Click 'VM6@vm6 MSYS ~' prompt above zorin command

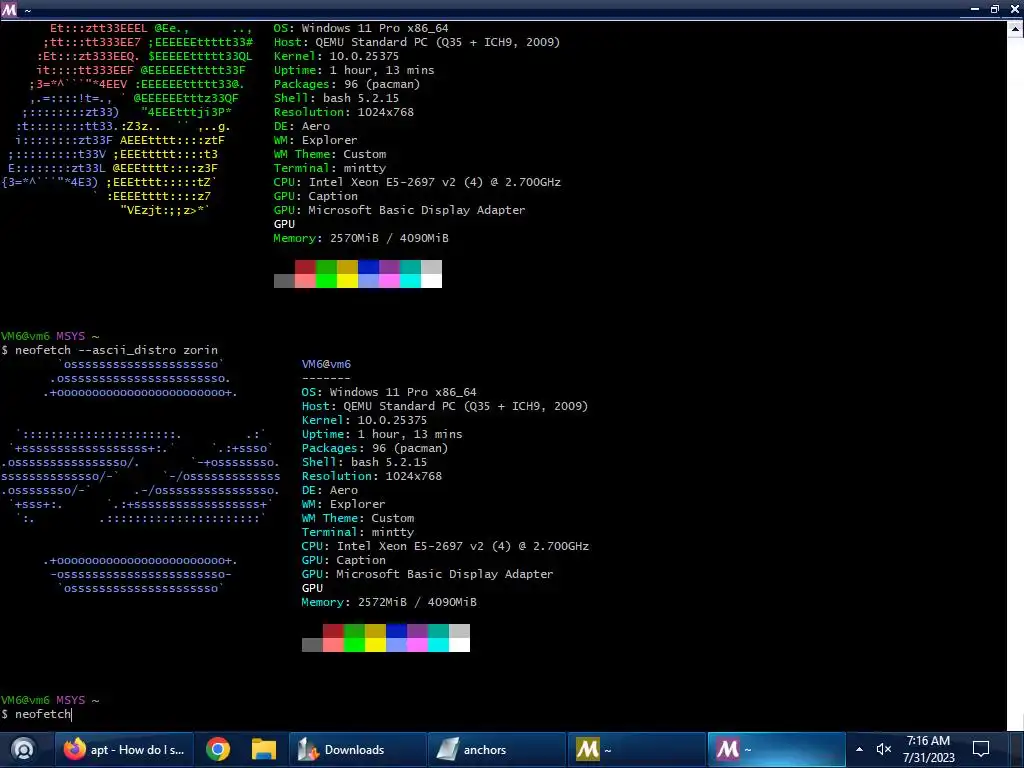pyautogui.click(x=50, y=336)
